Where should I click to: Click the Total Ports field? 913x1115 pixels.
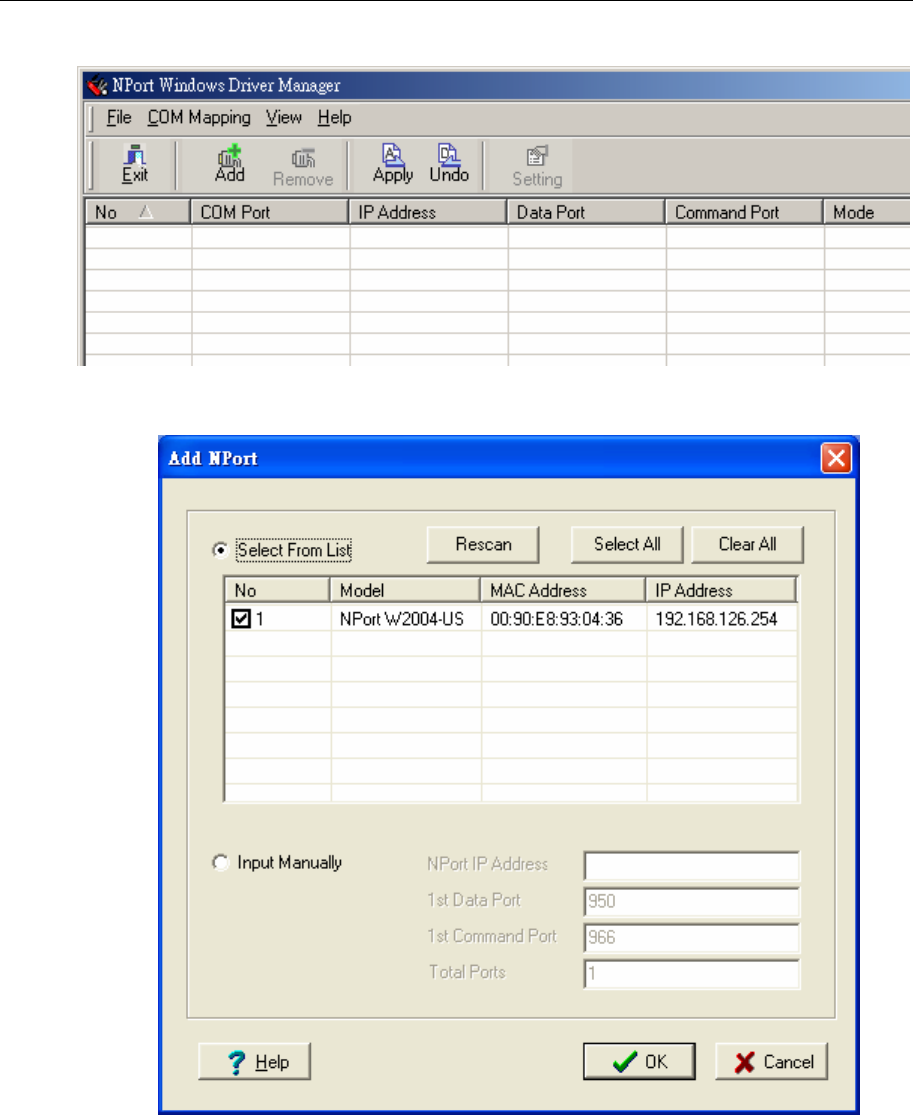click(x=692, y=973)
